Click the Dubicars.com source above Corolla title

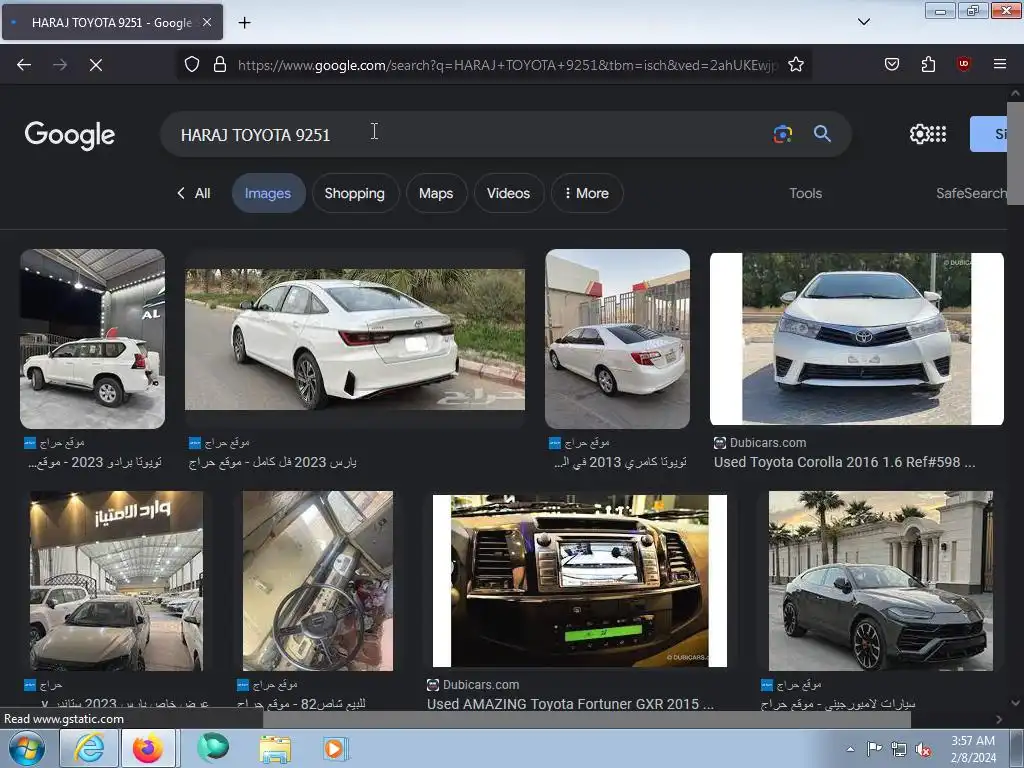(x=760, y=443)
